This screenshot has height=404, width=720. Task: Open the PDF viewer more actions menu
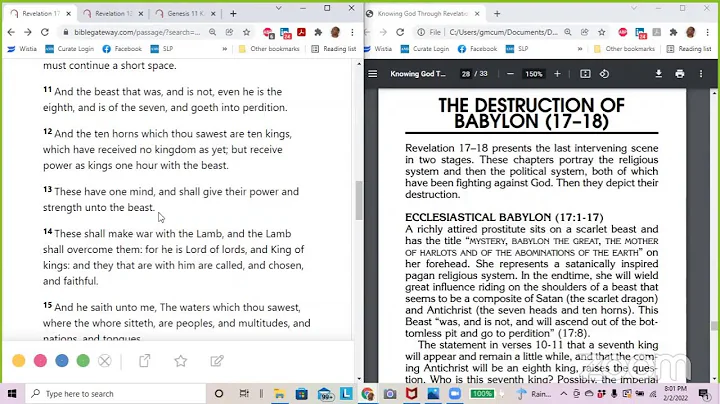click(701, 74)
